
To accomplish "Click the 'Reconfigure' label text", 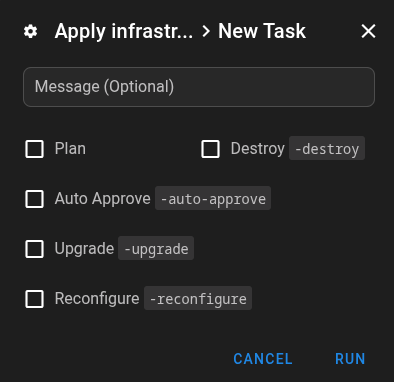I will 97,299.
